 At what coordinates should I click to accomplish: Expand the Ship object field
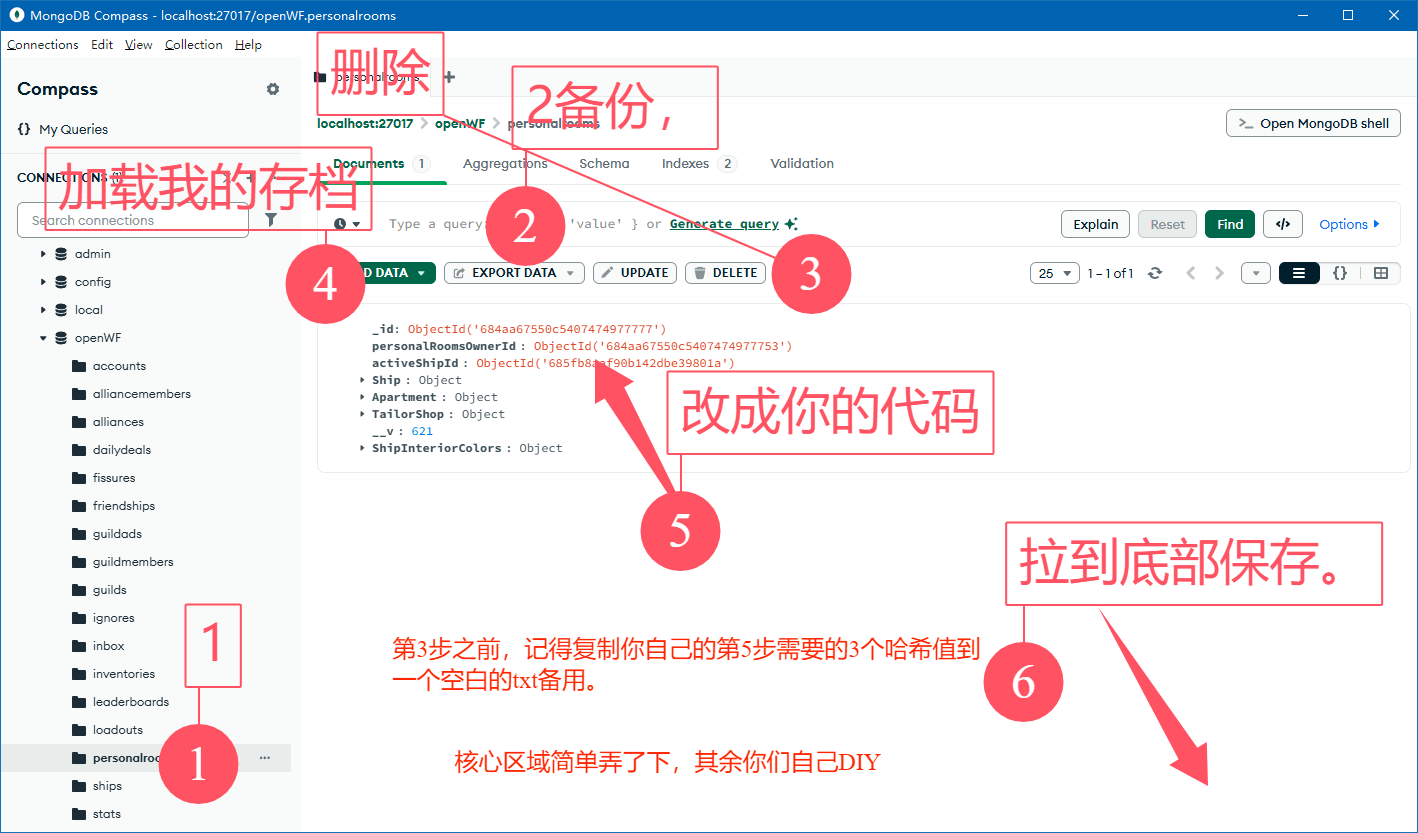click(362, 380)
